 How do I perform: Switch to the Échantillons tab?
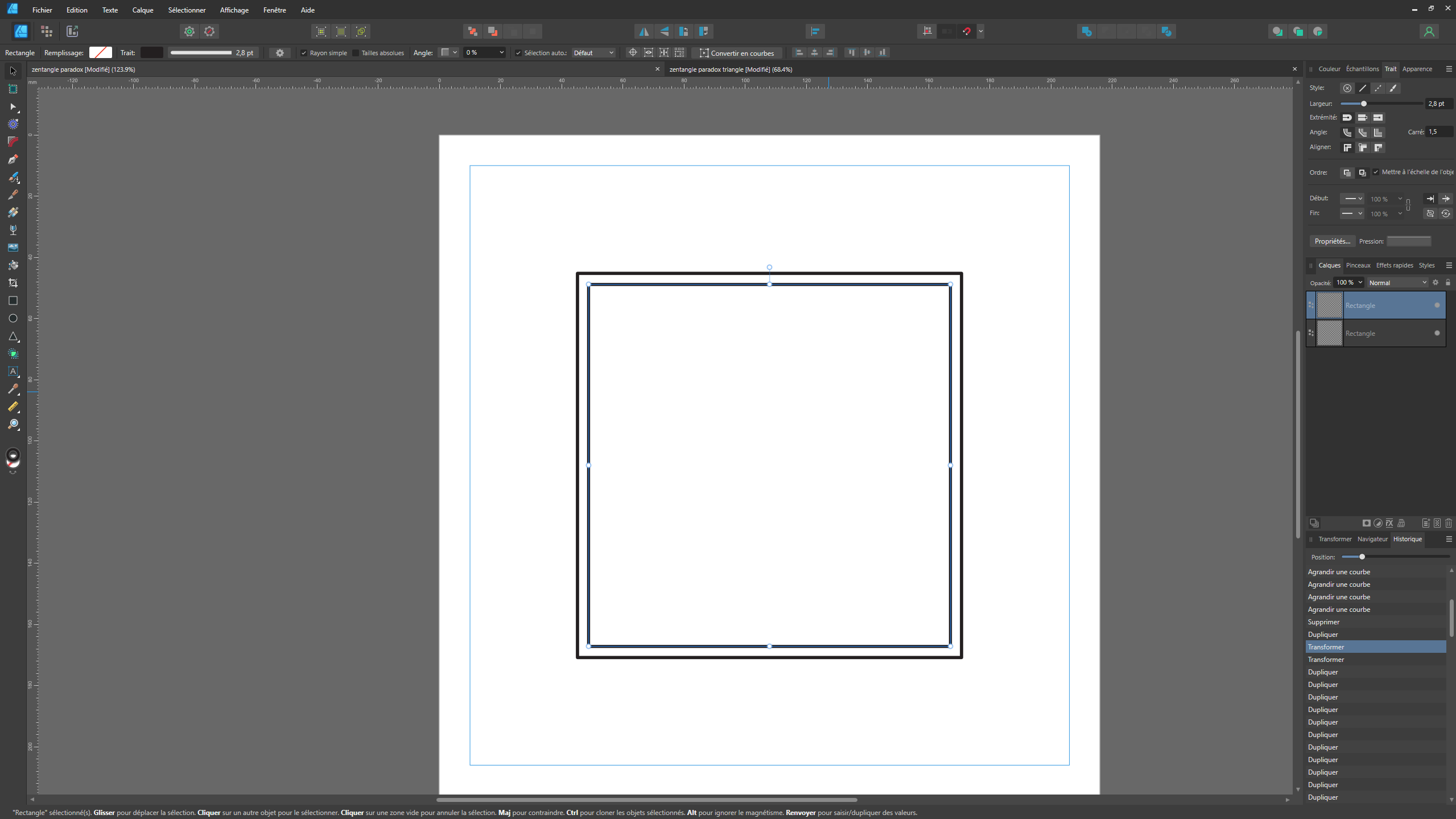(1362, 69)
